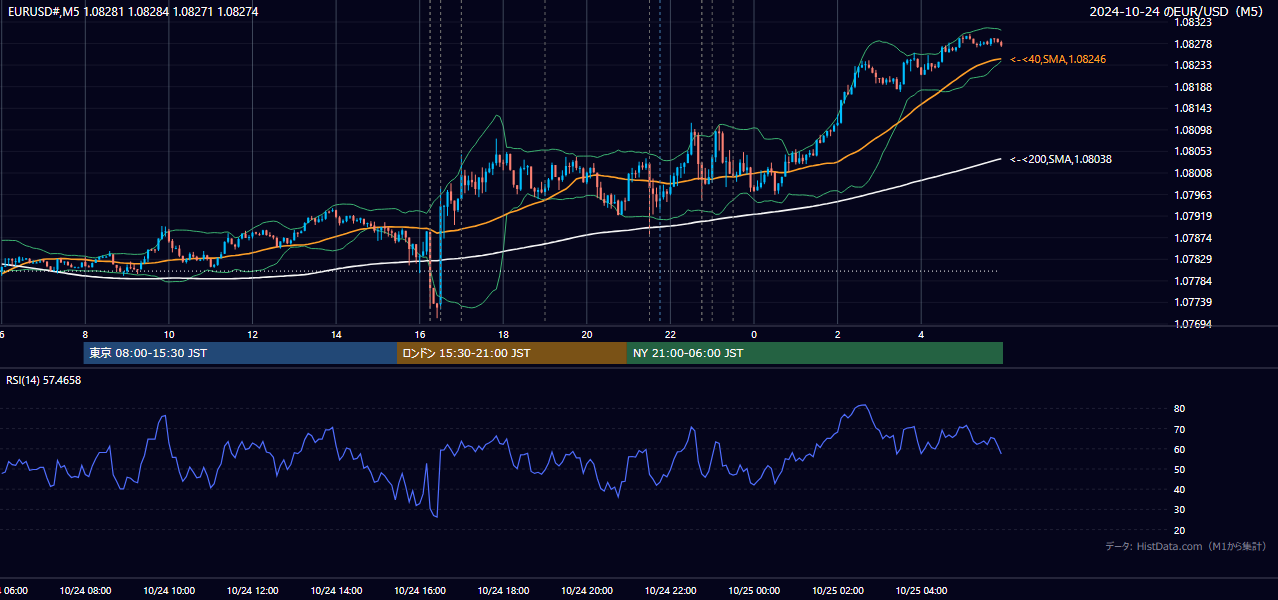
Task: Click the HistData.com data source credit
Action: tap(1186, 547)
